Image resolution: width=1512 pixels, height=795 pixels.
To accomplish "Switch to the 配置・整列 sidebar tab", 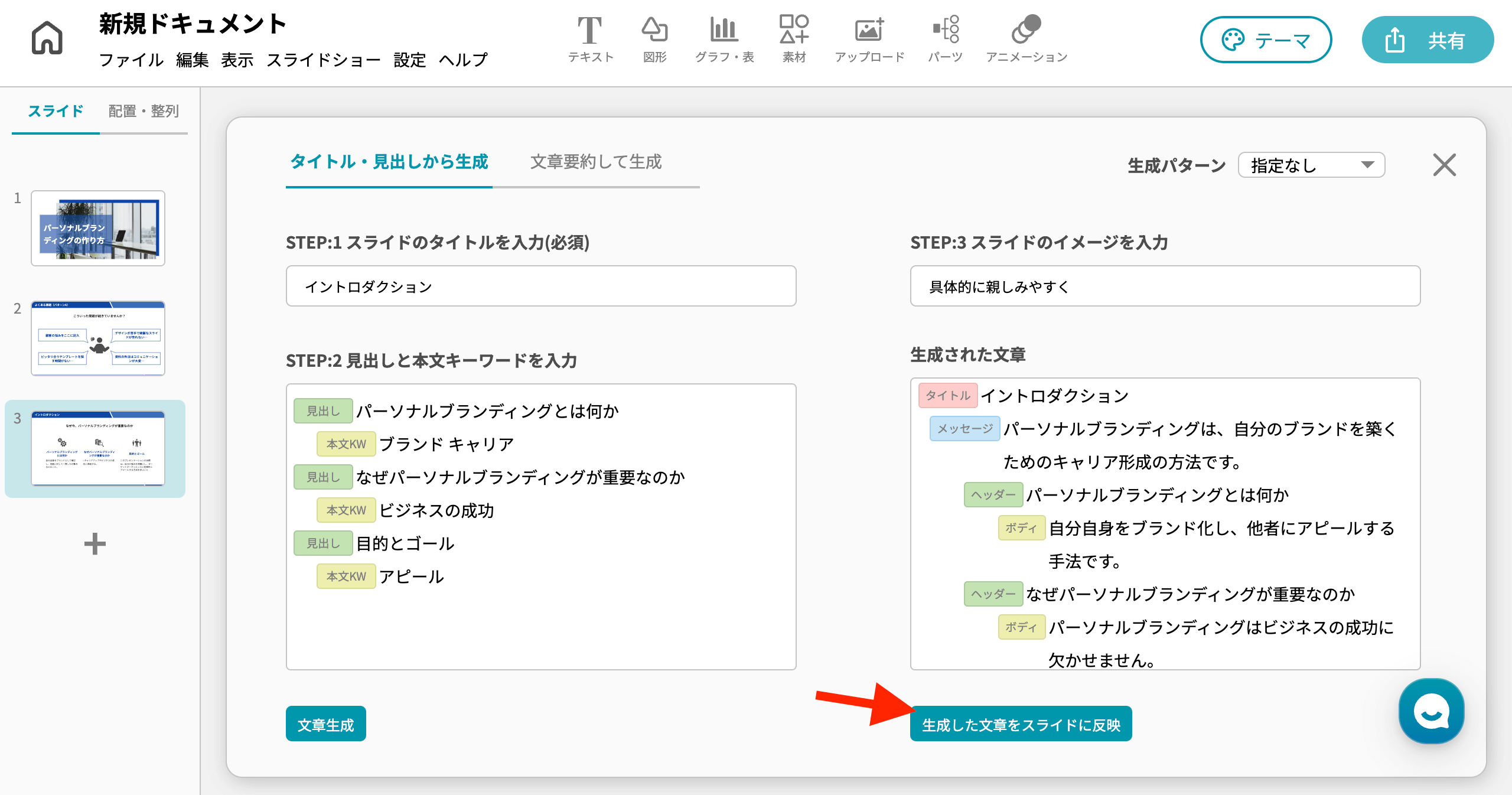I will coord(144,111).
